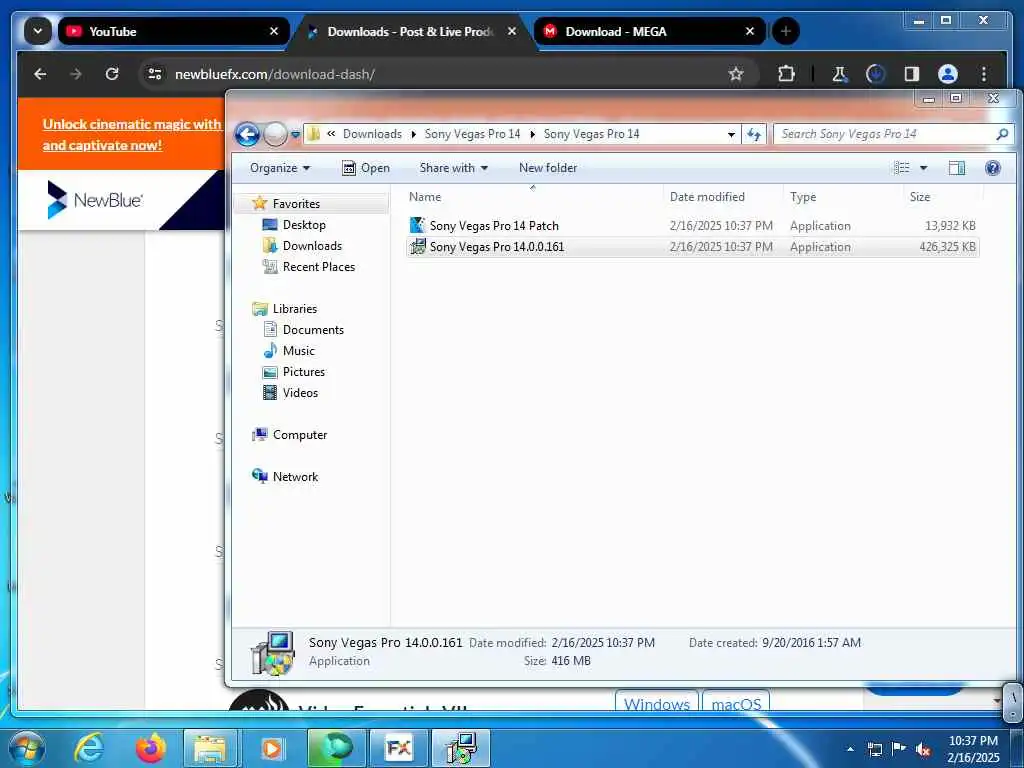
Task: Select Favorites in the navigation pane
Action: click(x=296, y=204)
